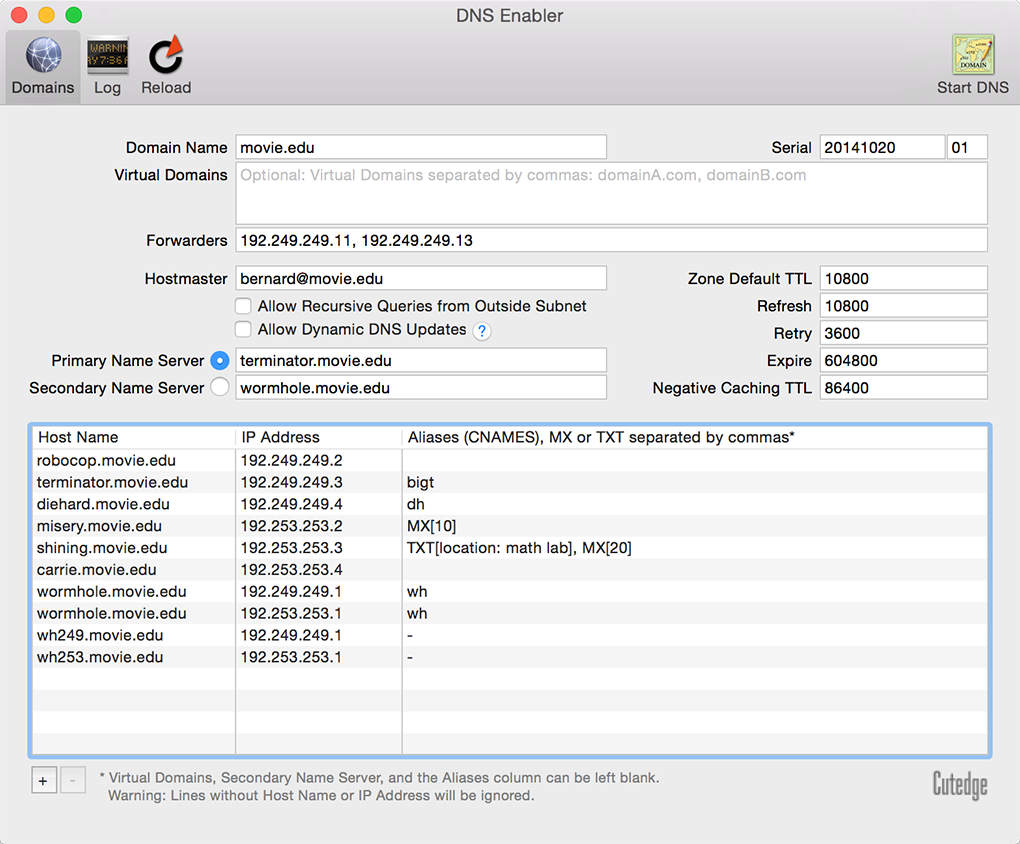Open the Log viewer icon
The width and height of the screenshot is (1020, 844).
click(x=107, y=56)
